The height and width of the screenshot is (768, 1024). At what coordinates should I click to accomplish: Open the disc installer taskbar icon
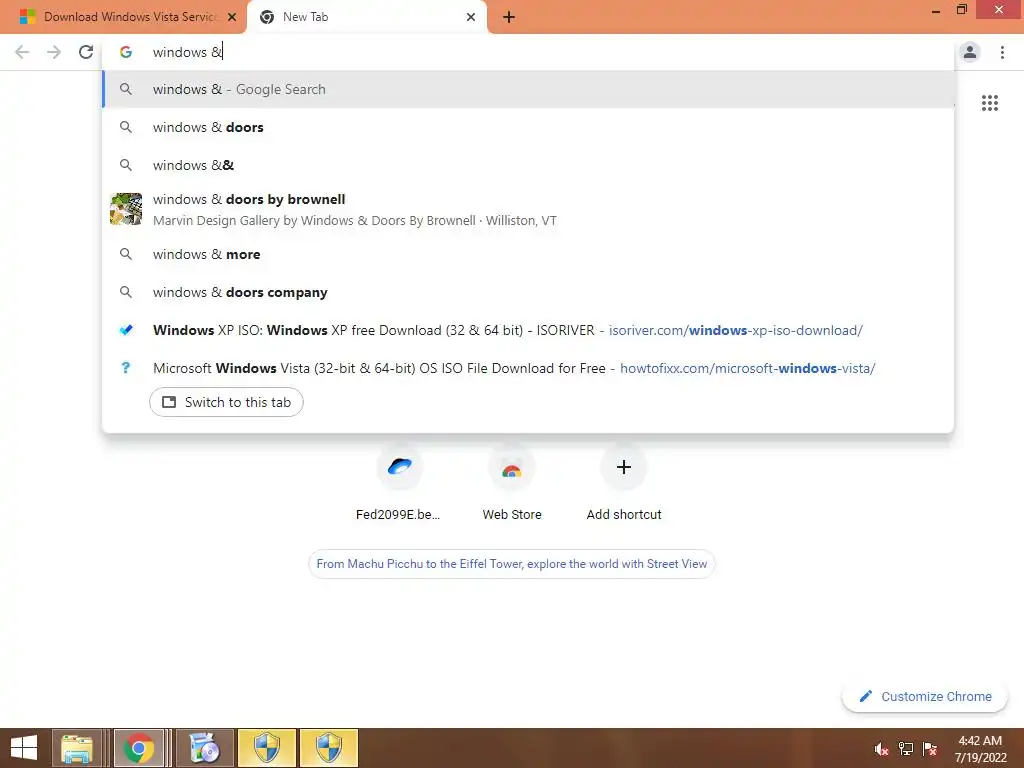[x=204, y=748]
